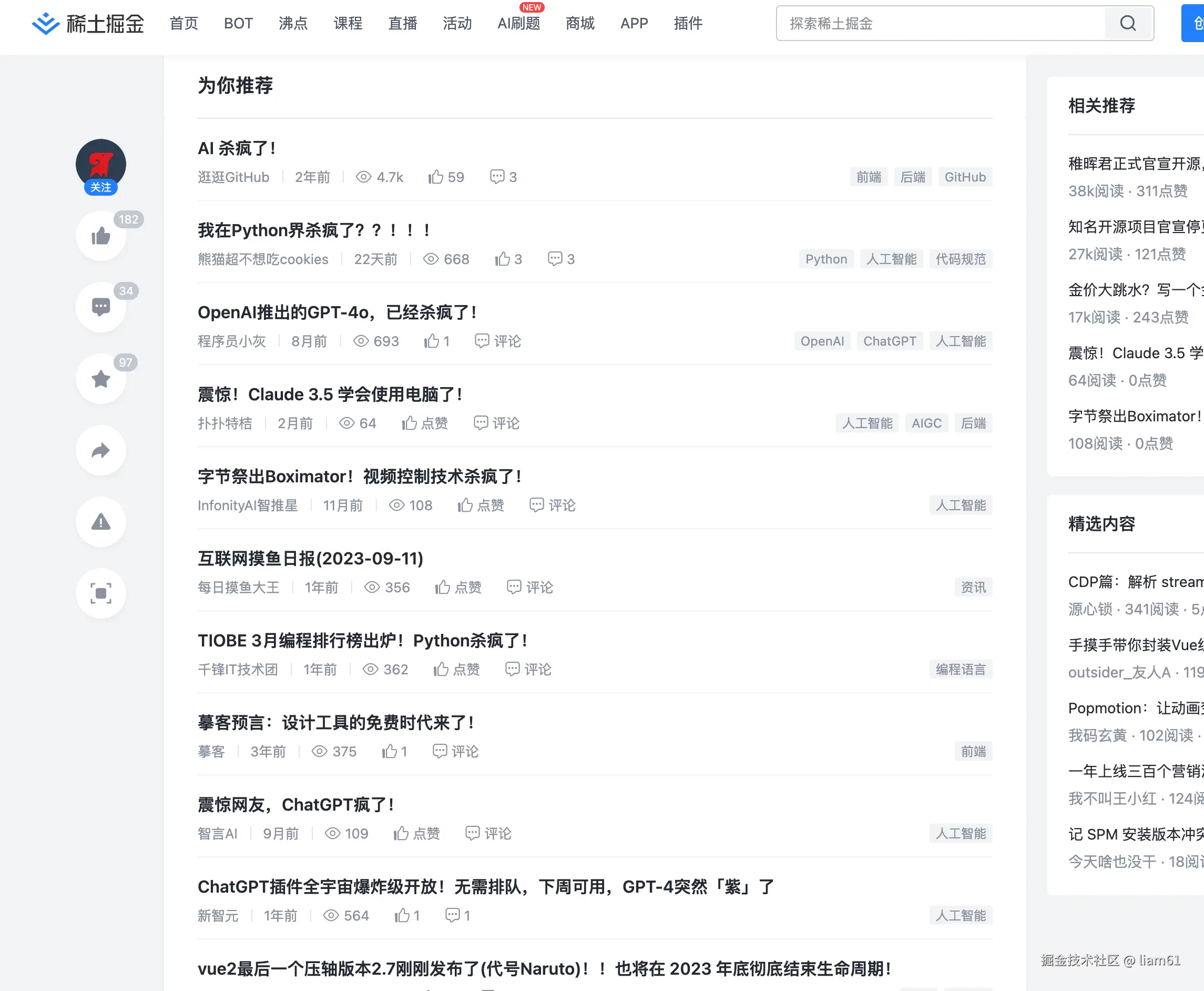The image size is (1204, 991).
Task: Click the capture/screenshot icon at sidebar bottom
Action: click(x=100, y=593)
